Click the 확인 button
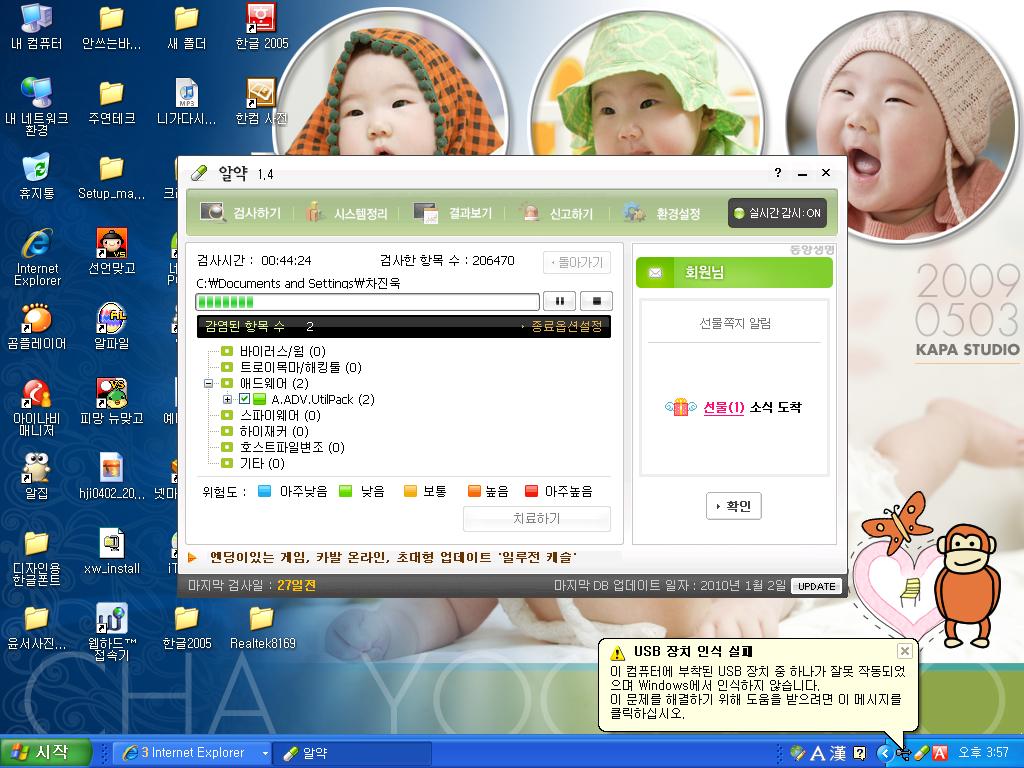Image resolution: width=1024 pixels, height=768 pixels. [733, 506]
